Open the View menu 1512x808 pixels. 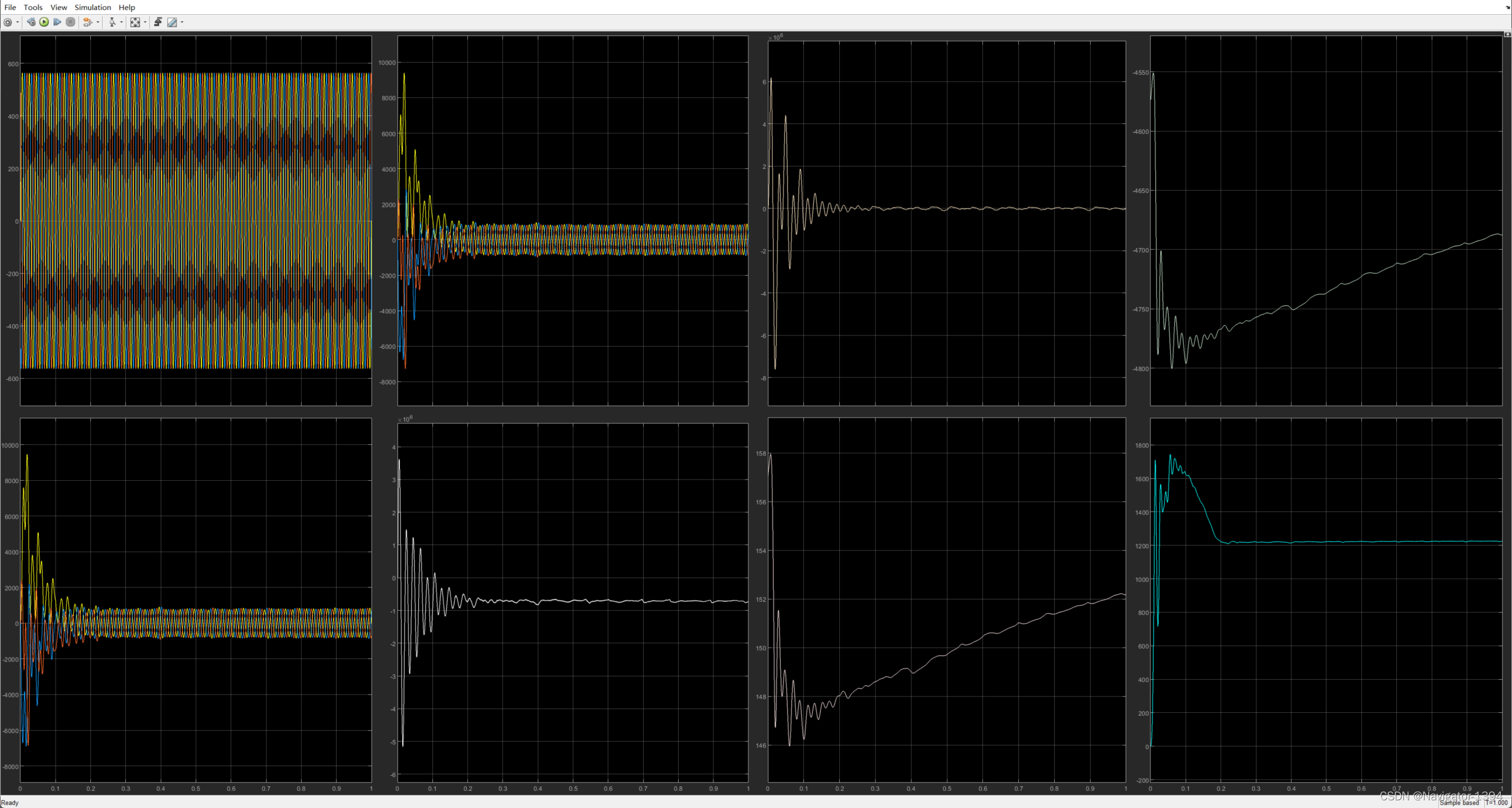pyautogui.click(x=58, y=7)
